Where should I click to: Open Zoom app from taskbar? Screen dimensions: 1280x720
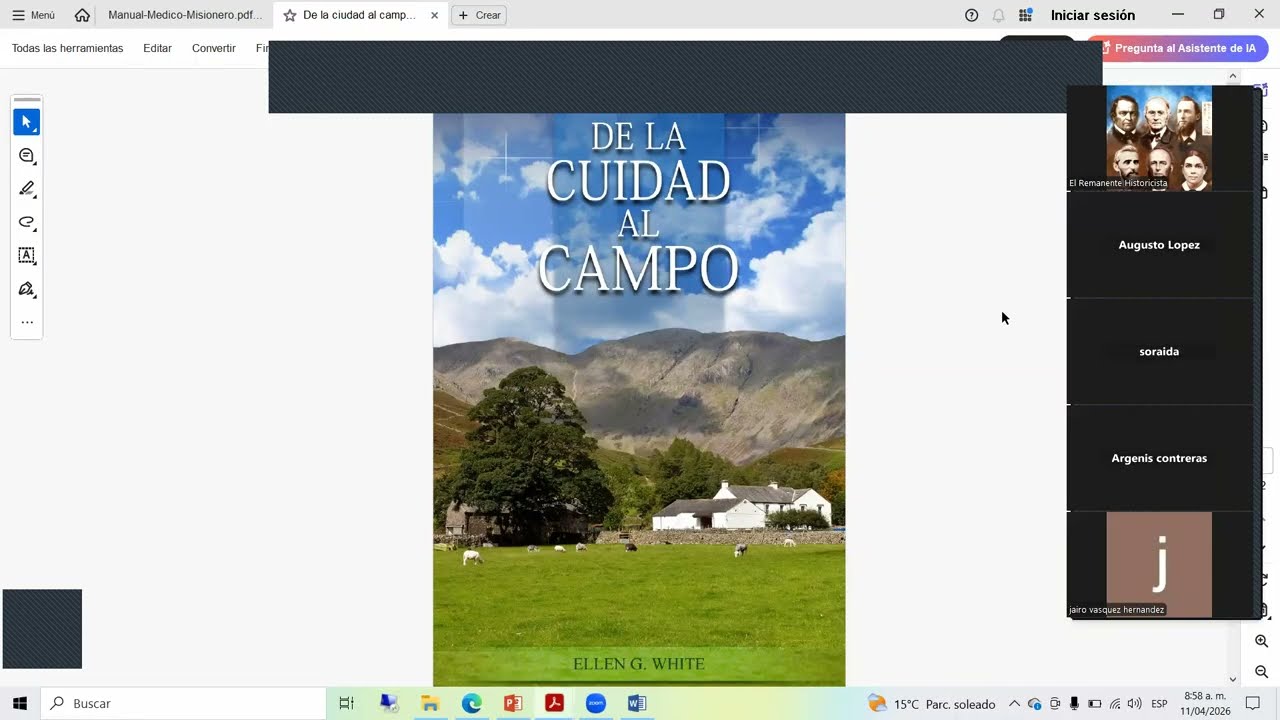click(x=596, y=704)
